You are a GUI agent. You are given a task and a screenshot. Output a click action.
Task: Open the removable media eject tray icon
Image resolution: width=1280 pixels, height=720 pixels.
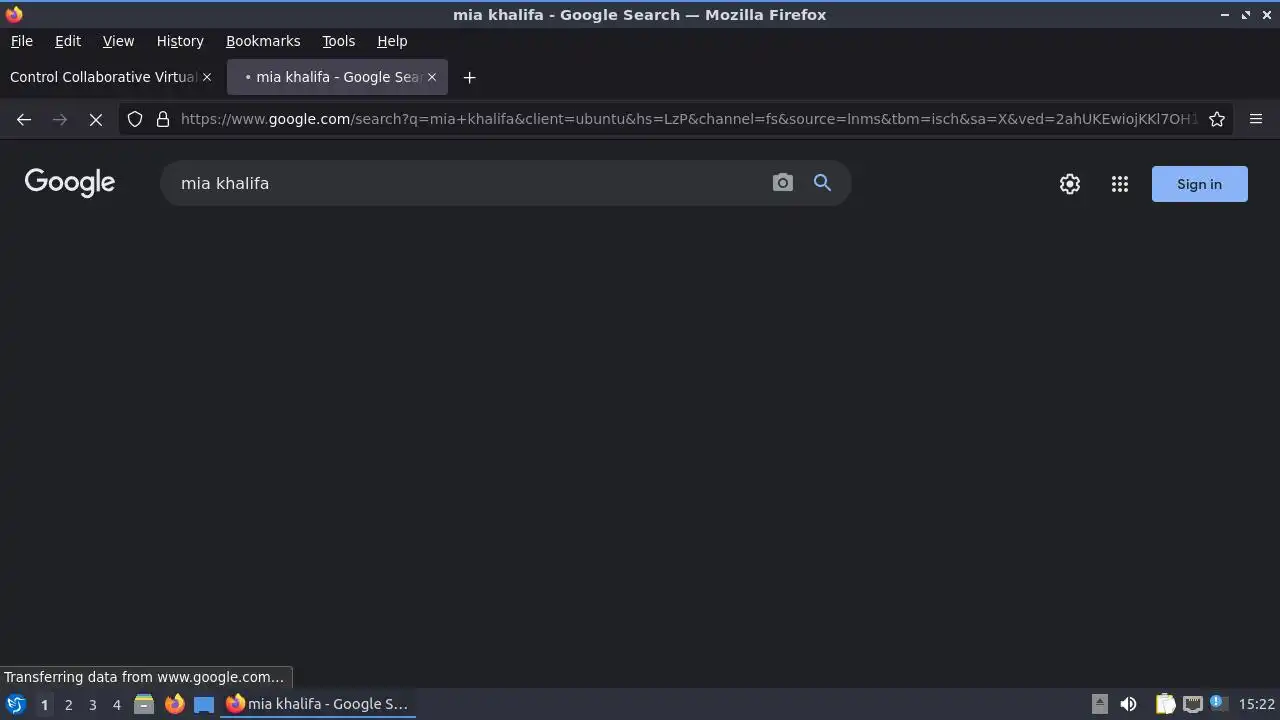click(1099, 704)
